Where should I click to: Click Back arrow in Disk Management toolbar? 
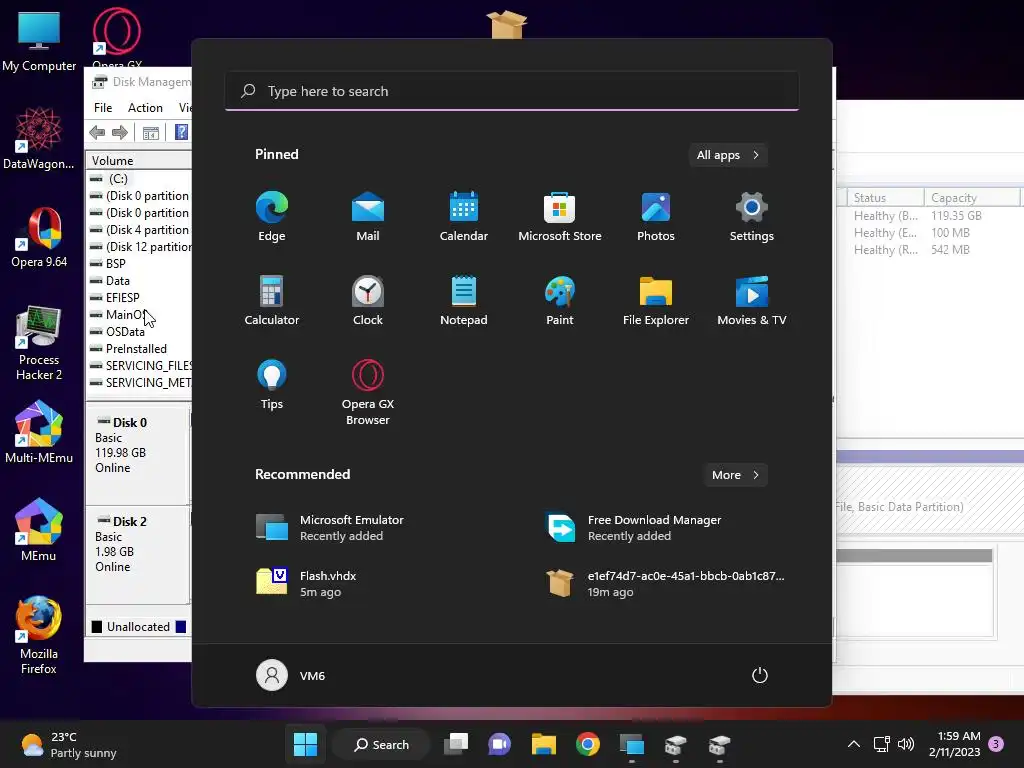(97, 133)
